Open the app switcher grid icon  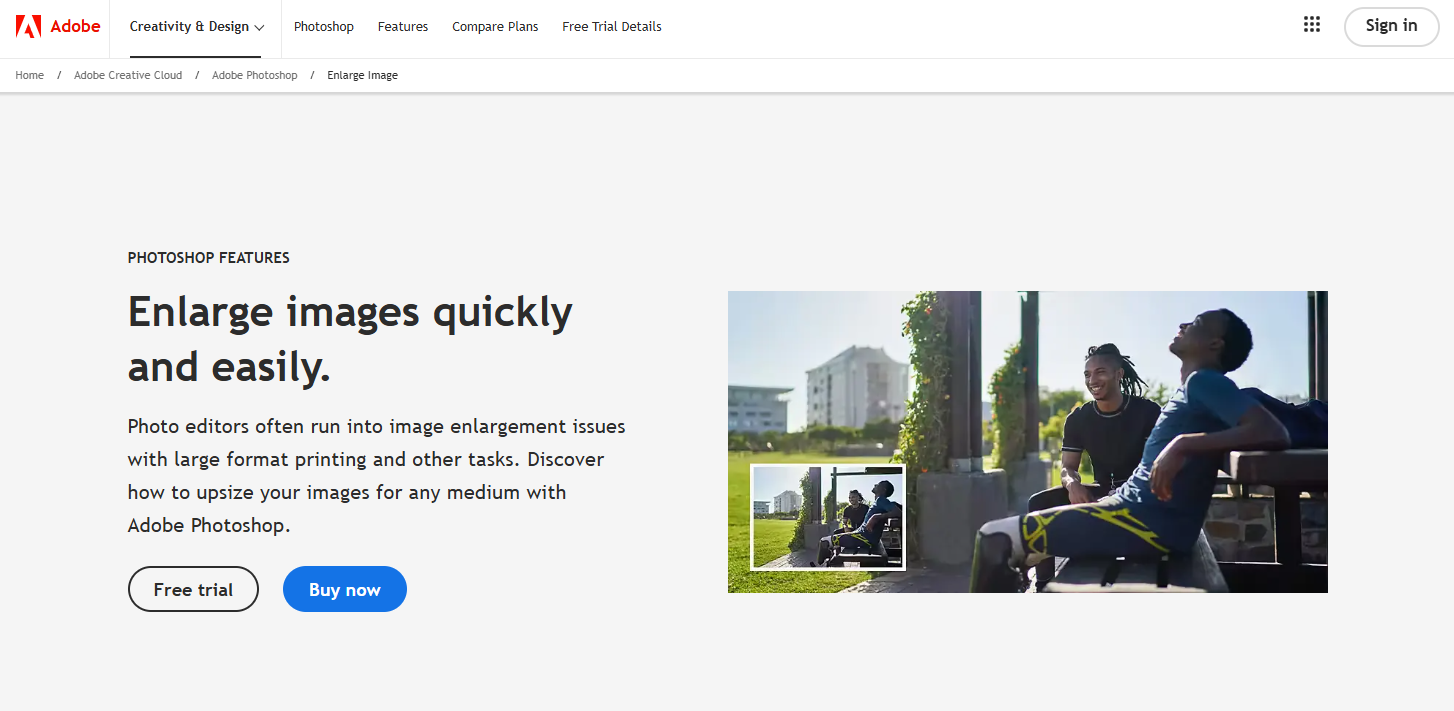[1312, 25]
